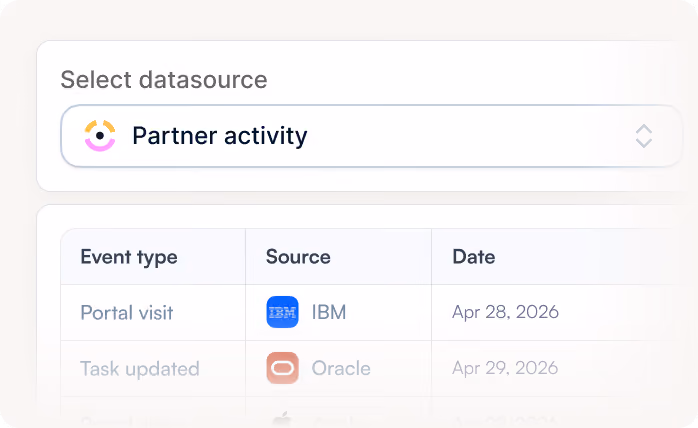Image resolution: width=698 pixels, height=428 pixels.
Task: Click the Oracle logo icon
Action: tap(282, 368)
